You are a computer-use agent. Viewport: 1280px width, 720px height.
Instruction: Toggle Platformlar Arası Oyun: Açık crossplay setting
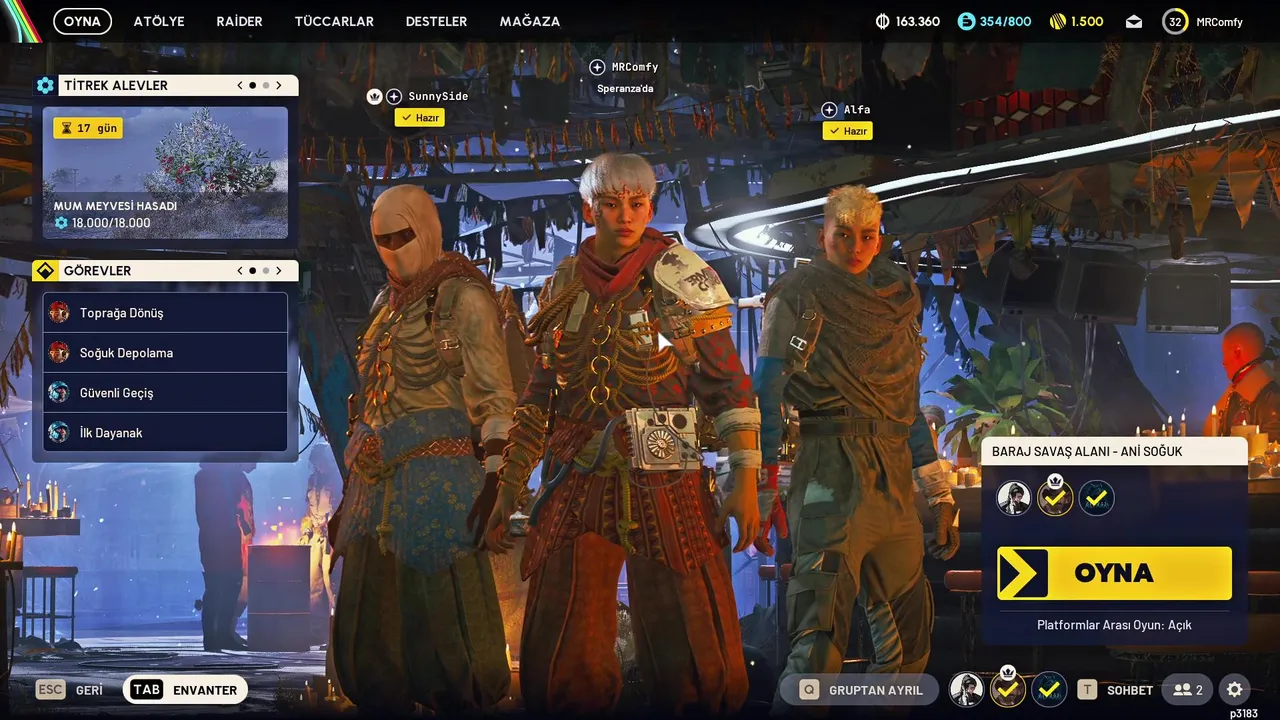coord(1114,625)
